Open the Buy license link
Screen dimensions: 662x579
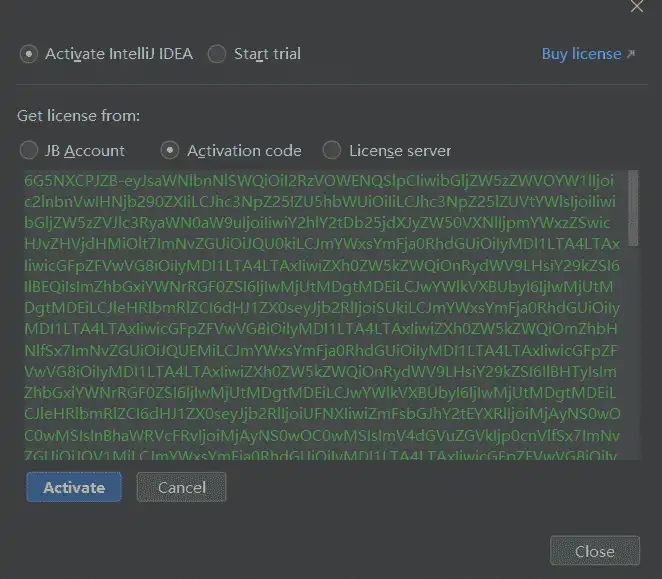pyautogui.click(x=581, y=54)
